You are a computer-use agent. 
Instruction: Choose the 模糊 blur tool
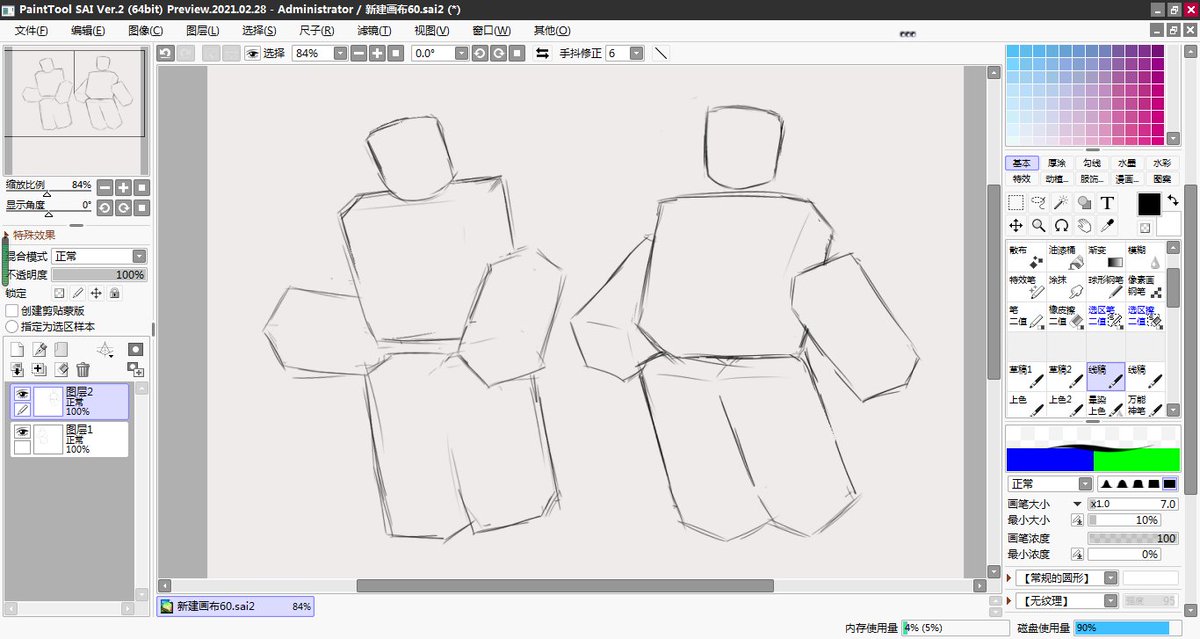[x=1146, y=257]
